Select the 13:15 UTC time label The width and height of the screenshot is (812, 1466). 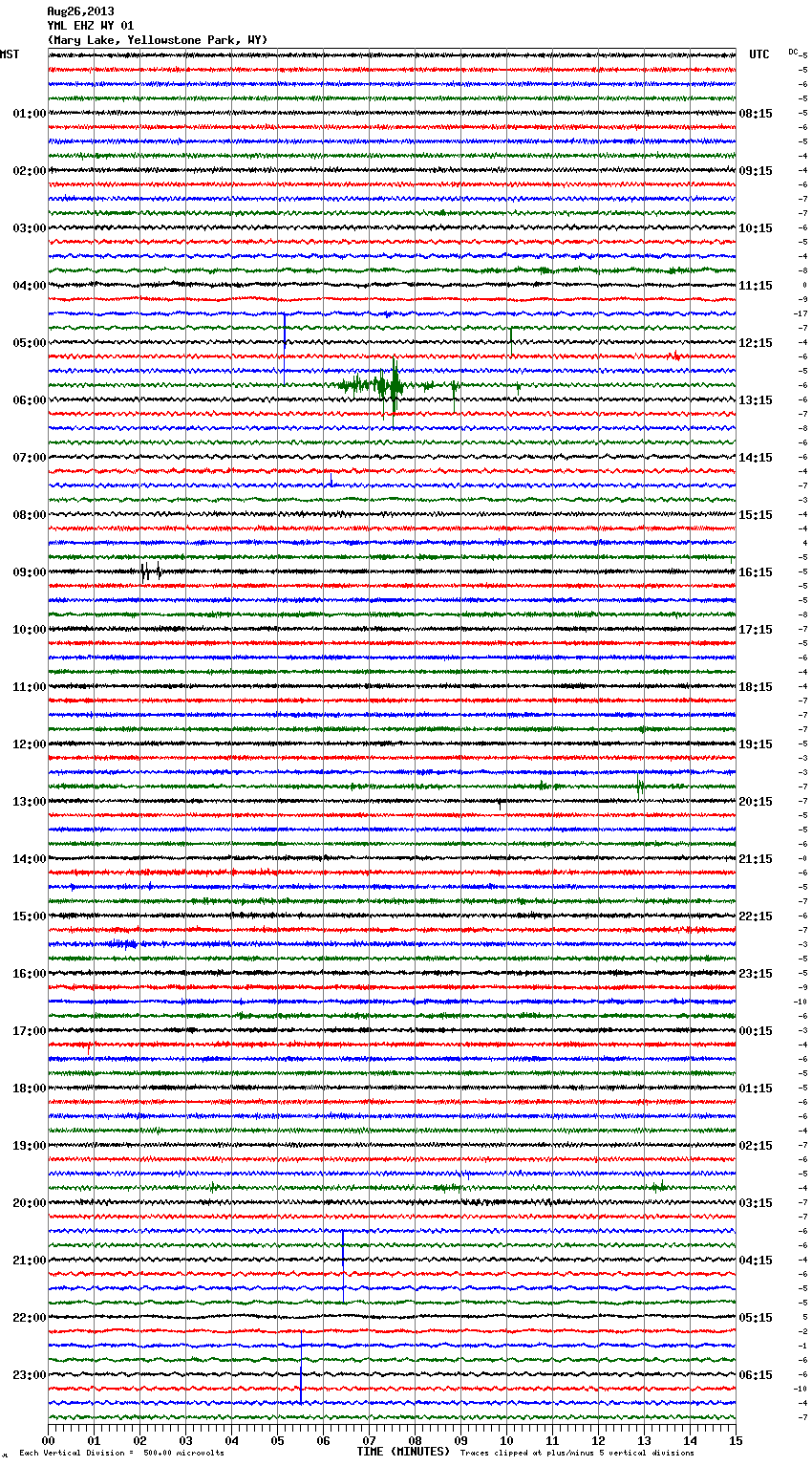coord(756,400)
